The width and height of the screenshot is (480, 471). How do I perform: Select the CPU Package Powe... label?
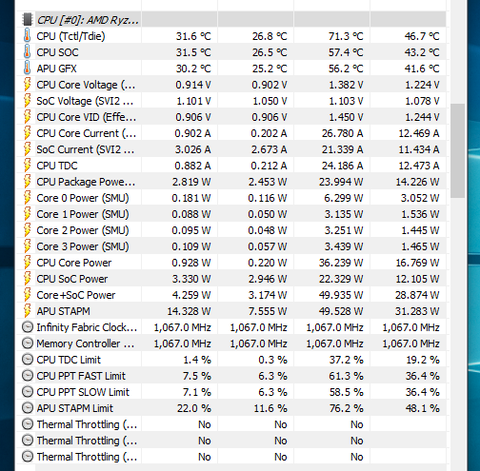[86, 182]
